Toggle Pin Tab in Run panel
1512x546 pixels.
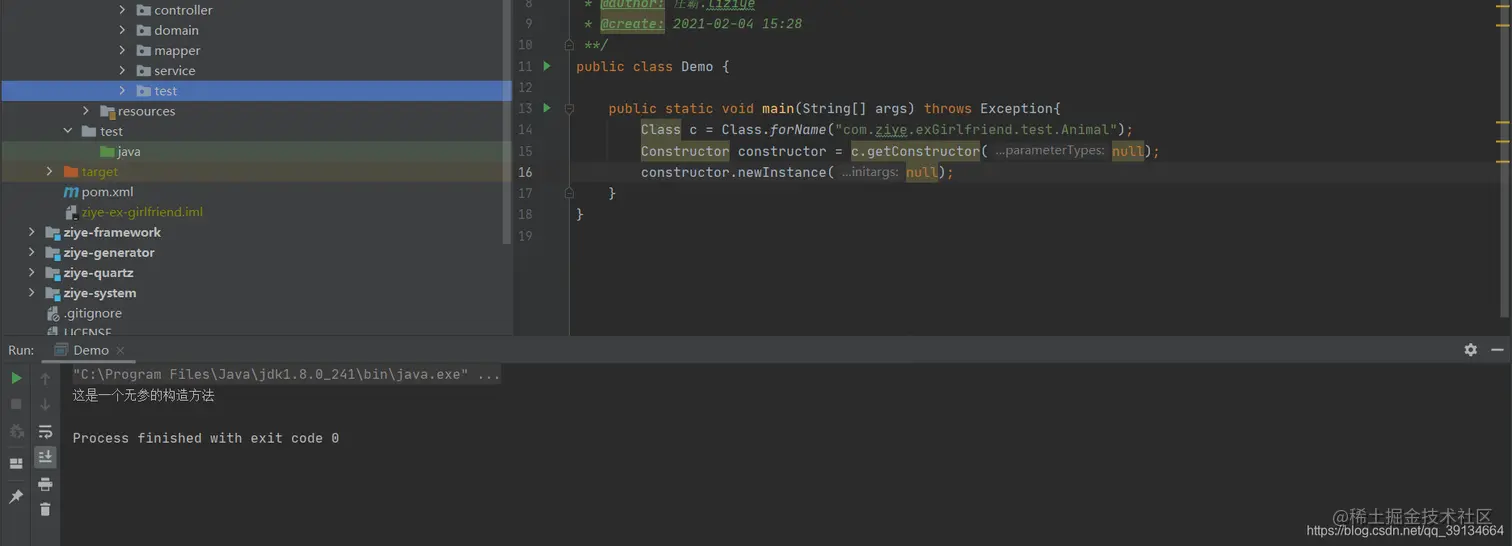[16, 496]
